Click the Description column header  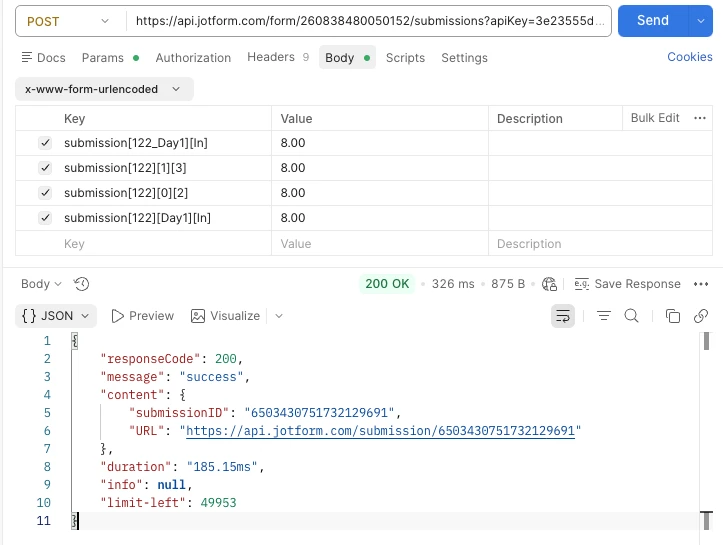click(529, 118)
